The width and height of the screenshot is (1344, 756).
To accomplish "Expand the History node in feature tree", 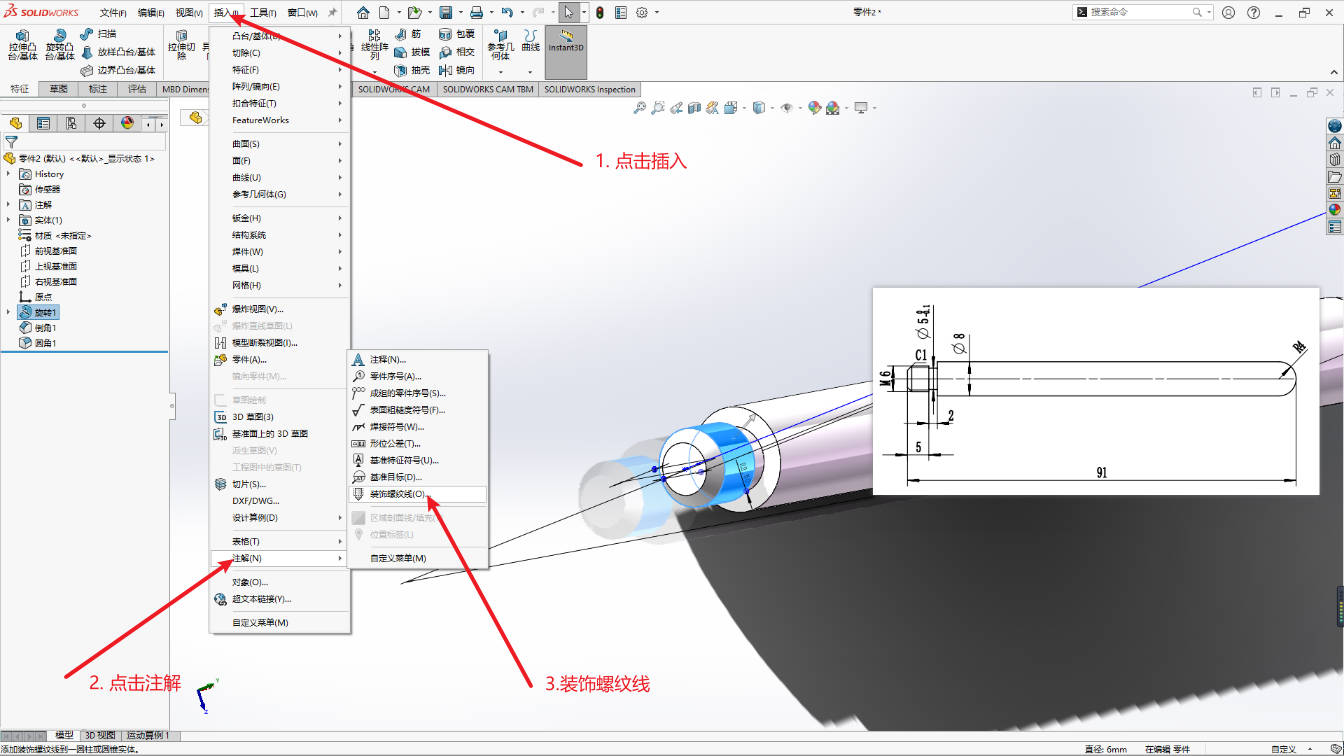I will 9,174.
